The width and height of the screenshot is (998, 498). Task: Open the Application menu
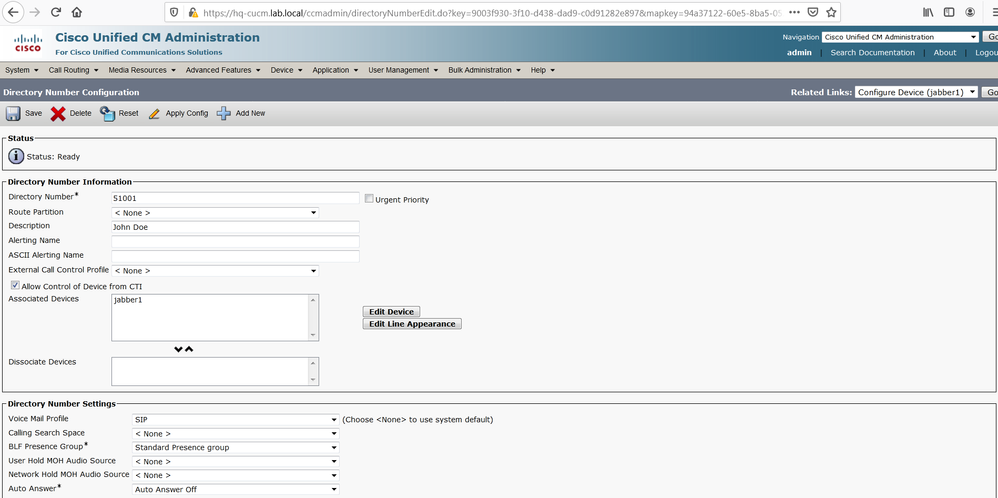pyautogui.click(x=335, y=70)
